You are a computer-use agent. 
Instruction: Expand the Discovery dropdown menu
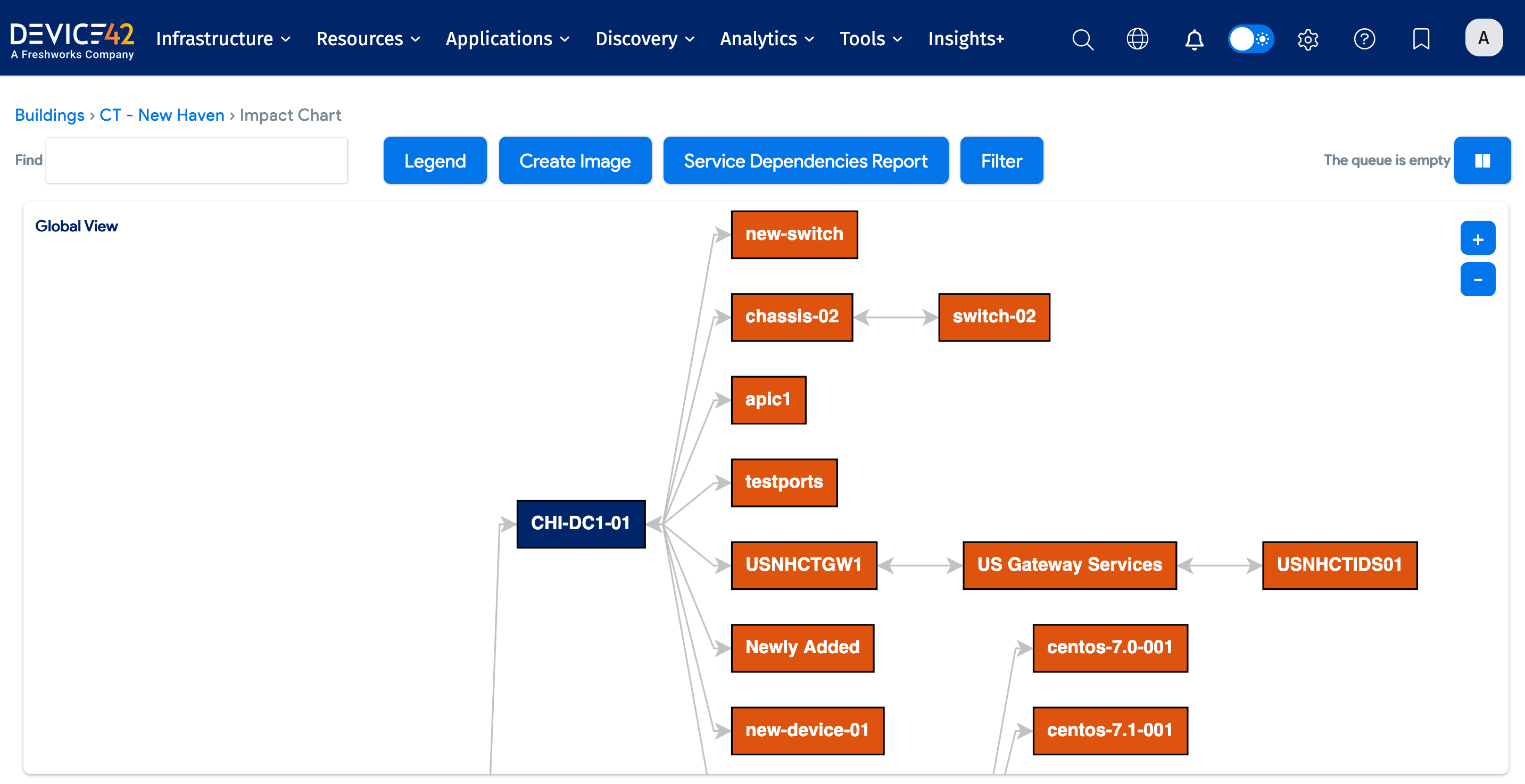tap(645, 39)
